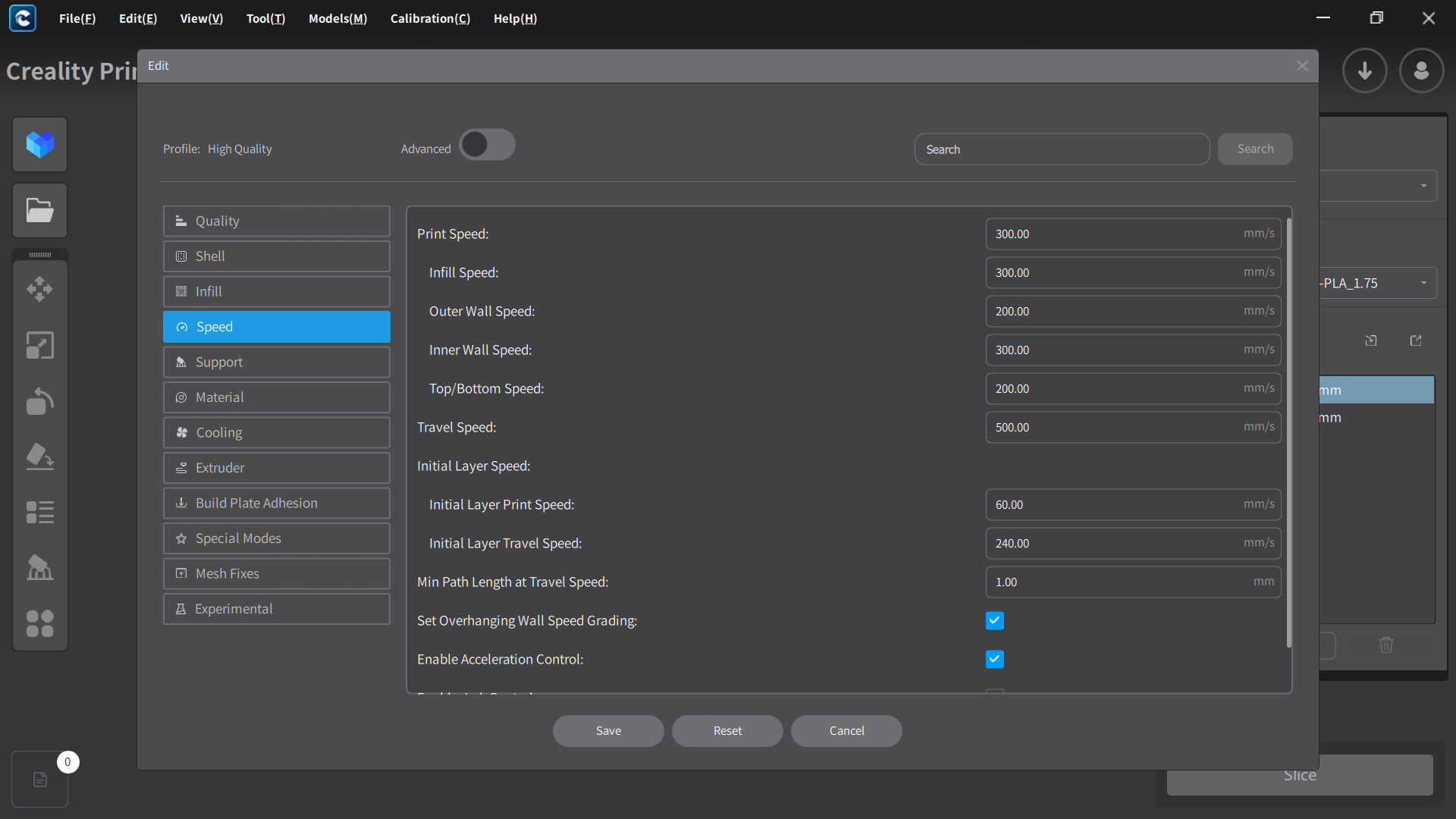This screenshot has height=819, width=1456.
Task: Expand the PLA_1.75 material dropdown
Action: [x=1423, y=283]
